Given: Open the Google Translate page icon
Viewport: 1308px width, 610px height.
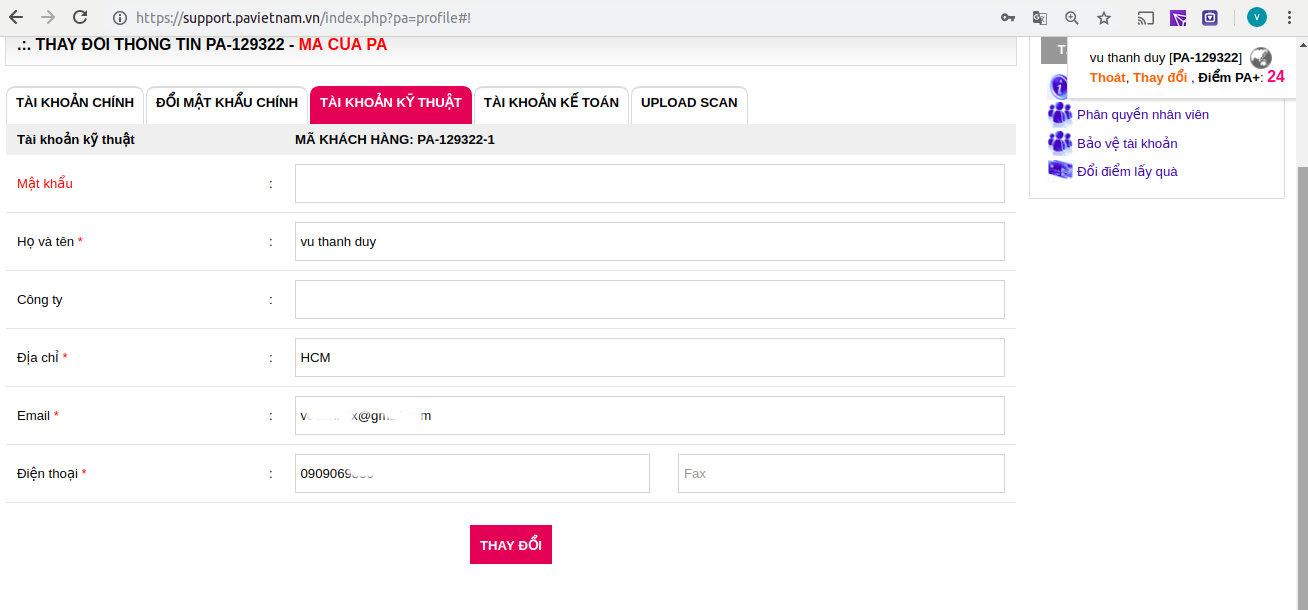Looking at the screenshot, I should click(x=1040, y=18).
